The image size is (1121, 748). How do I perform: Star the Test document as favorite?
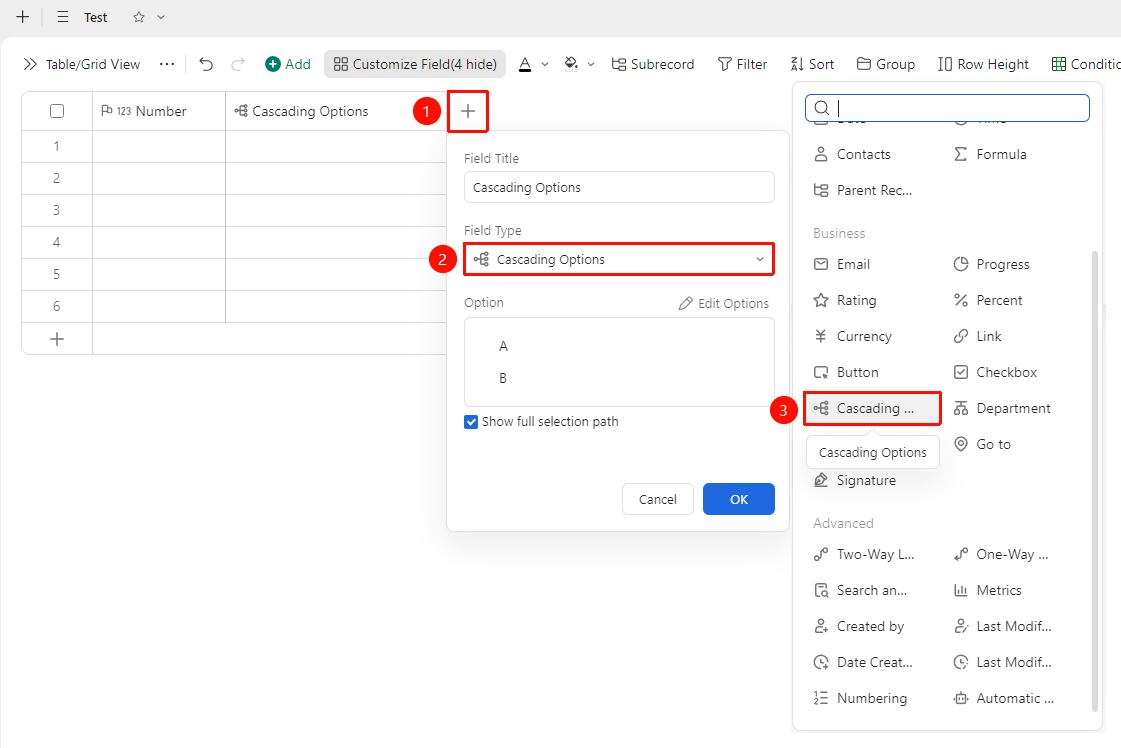point(139,17)
